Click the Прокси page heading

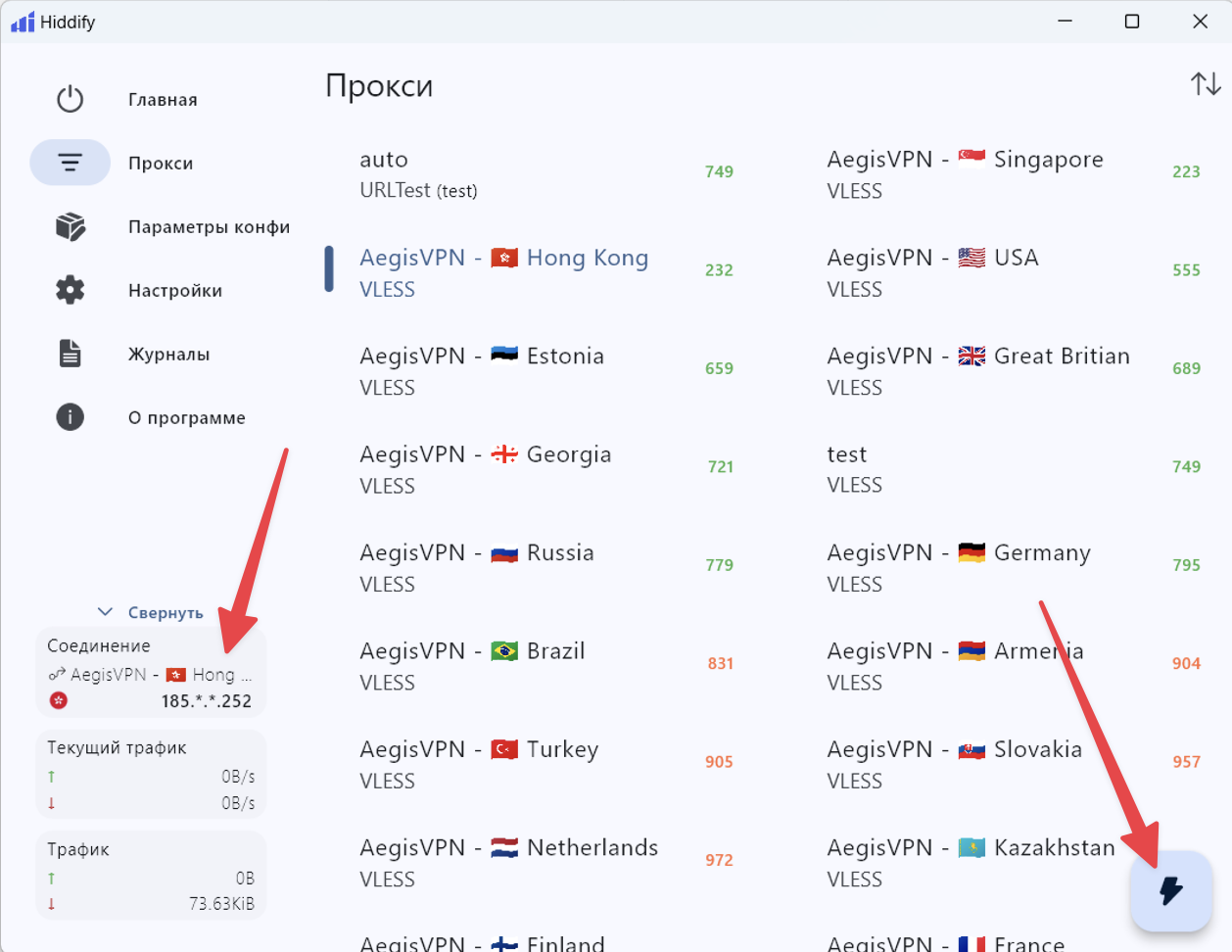[x=379, y=86]
